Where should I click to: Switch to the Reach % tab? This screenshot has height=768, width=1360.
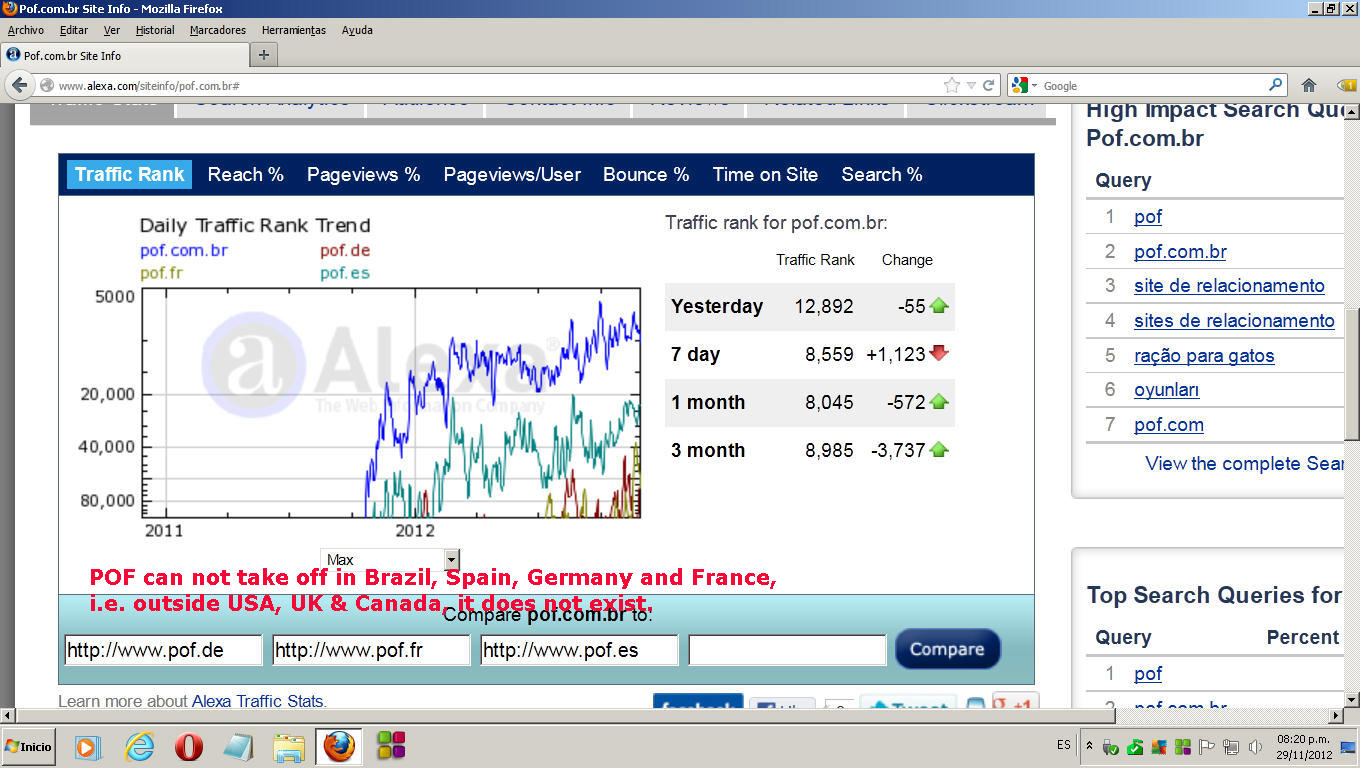[x=245, y=174]
